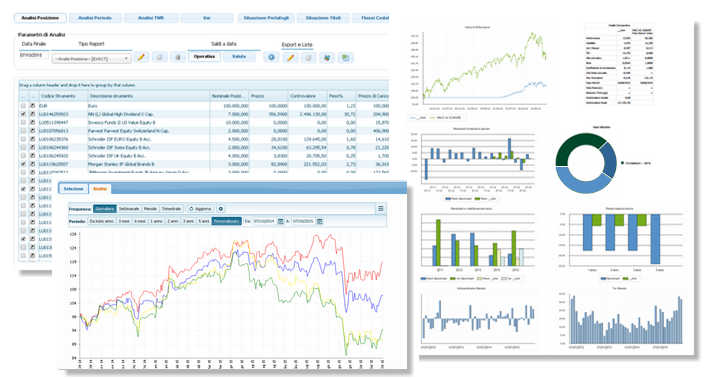Check the Schroder ISF EURO Equity row checkbox
The image size is (713, 379).
click(23, 139)
